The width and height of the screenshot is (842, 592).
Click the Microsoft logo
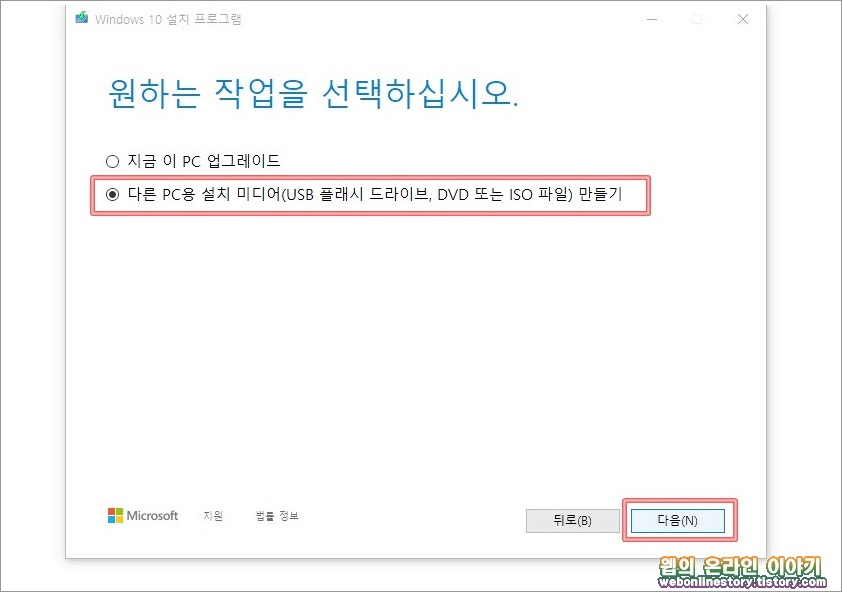[x=143, y=516]
